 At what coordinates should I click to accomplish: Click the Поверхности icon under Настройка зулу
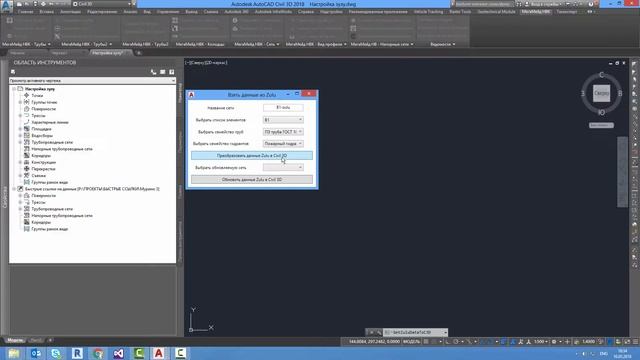(27, 109)
